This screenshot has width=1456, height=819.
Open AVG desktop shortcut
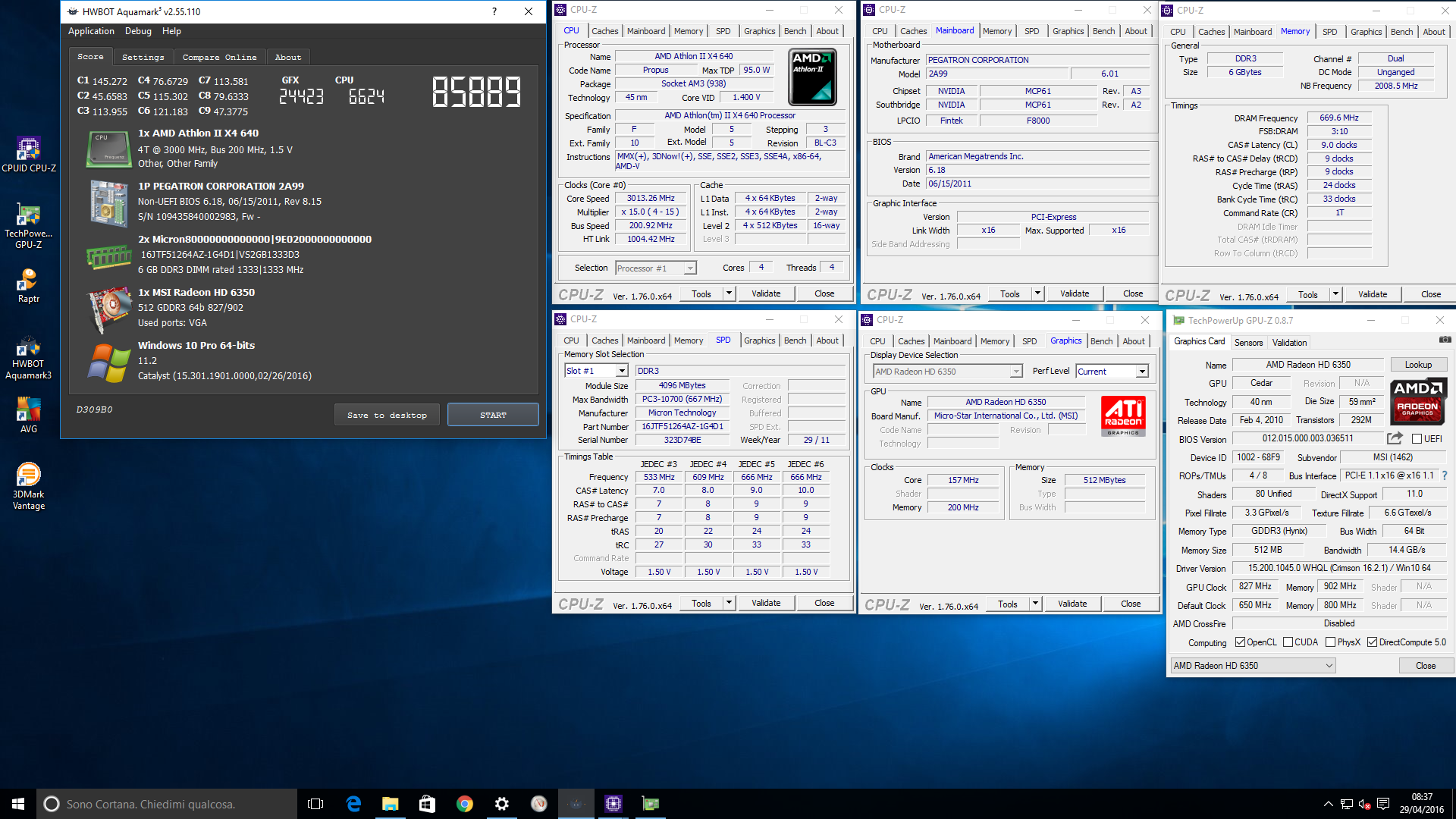(29, 416)
